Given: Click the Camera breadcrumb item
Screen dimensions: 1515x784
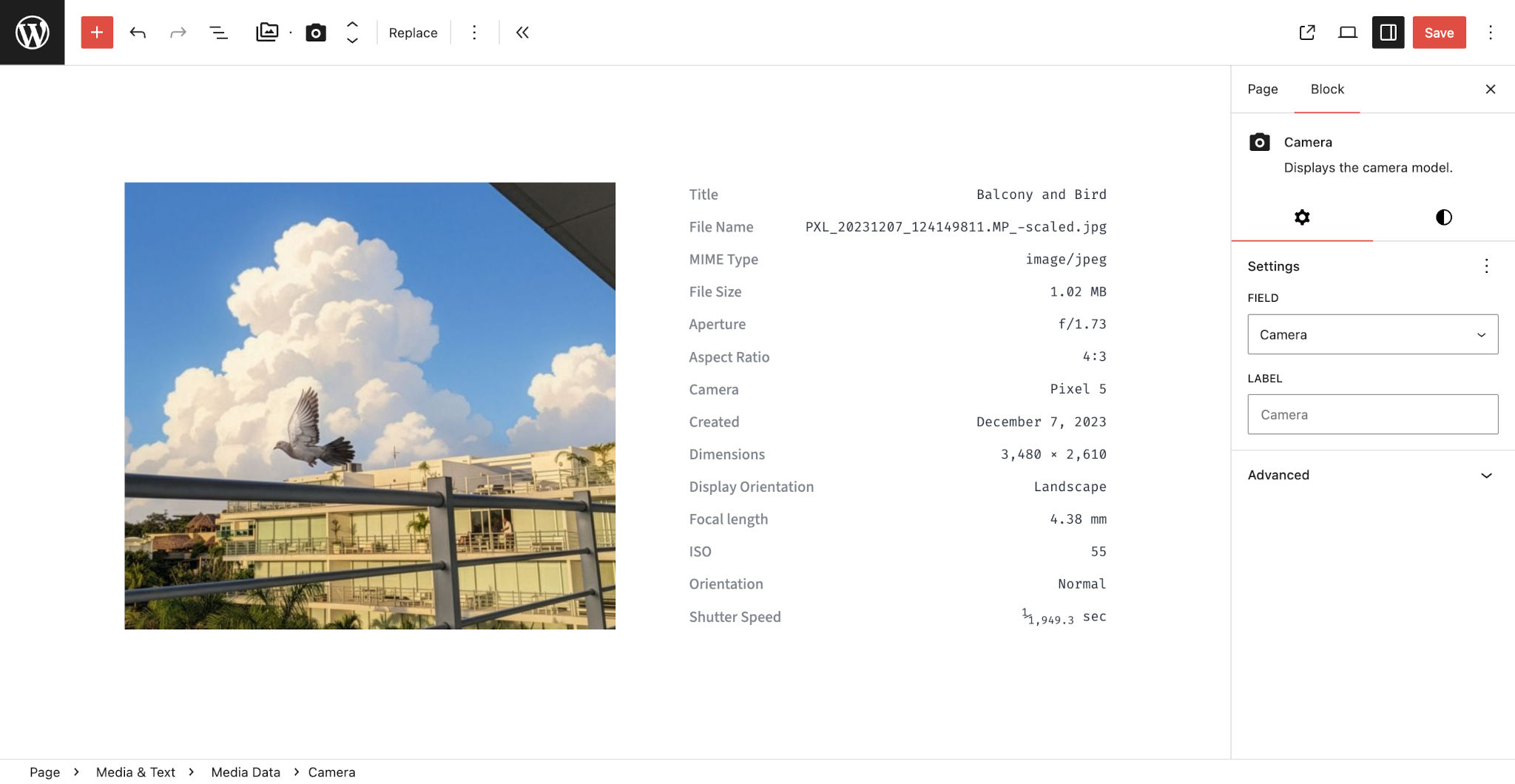Looking at the screenshot, I should tap(331, 772).
